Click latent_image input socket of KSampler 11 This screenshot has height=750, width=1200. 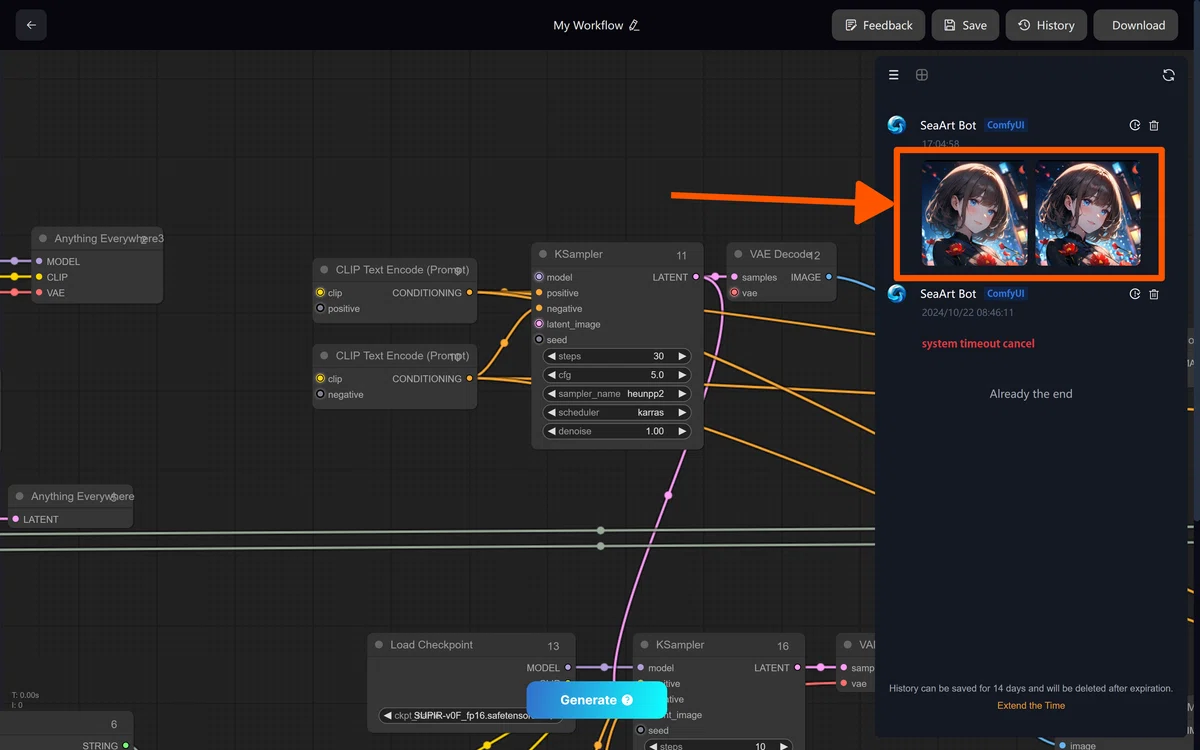(x=539, y=324)
